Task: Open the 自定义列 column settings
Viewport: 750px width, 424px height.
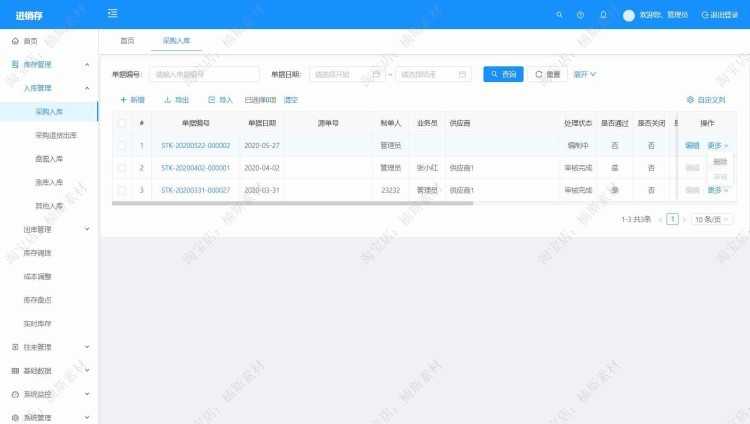Action: tap(706, 100)
